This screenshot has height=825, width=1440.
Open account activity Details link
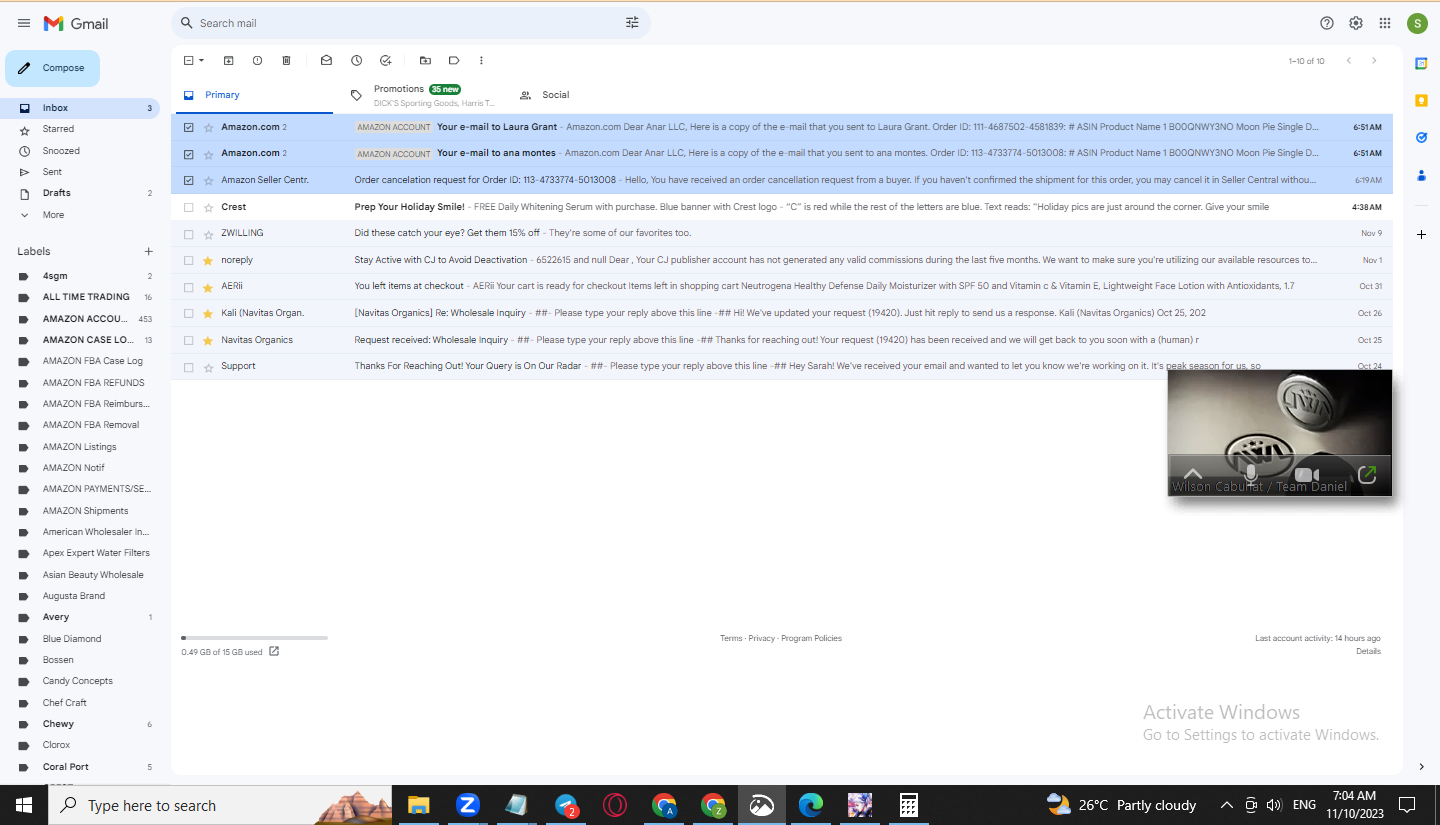tap(1368, 651)
